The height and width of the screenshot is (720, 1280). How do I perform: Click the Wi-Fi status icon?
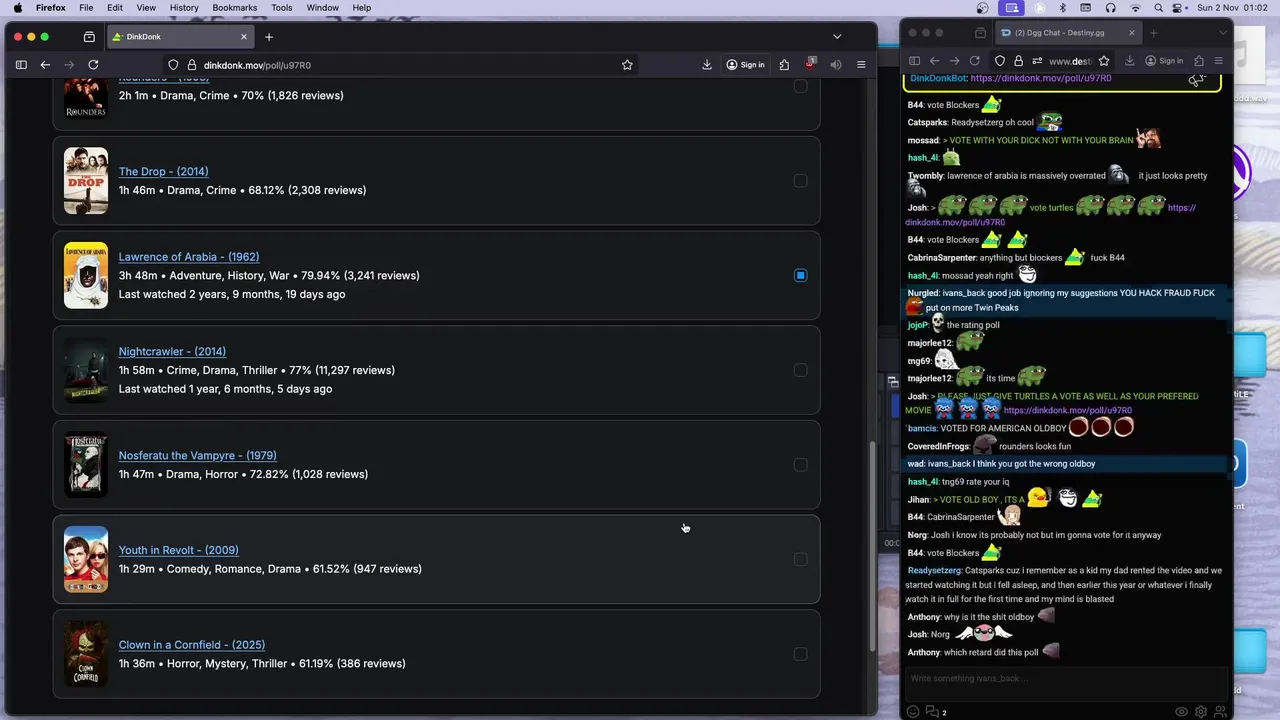(1135, 8)
